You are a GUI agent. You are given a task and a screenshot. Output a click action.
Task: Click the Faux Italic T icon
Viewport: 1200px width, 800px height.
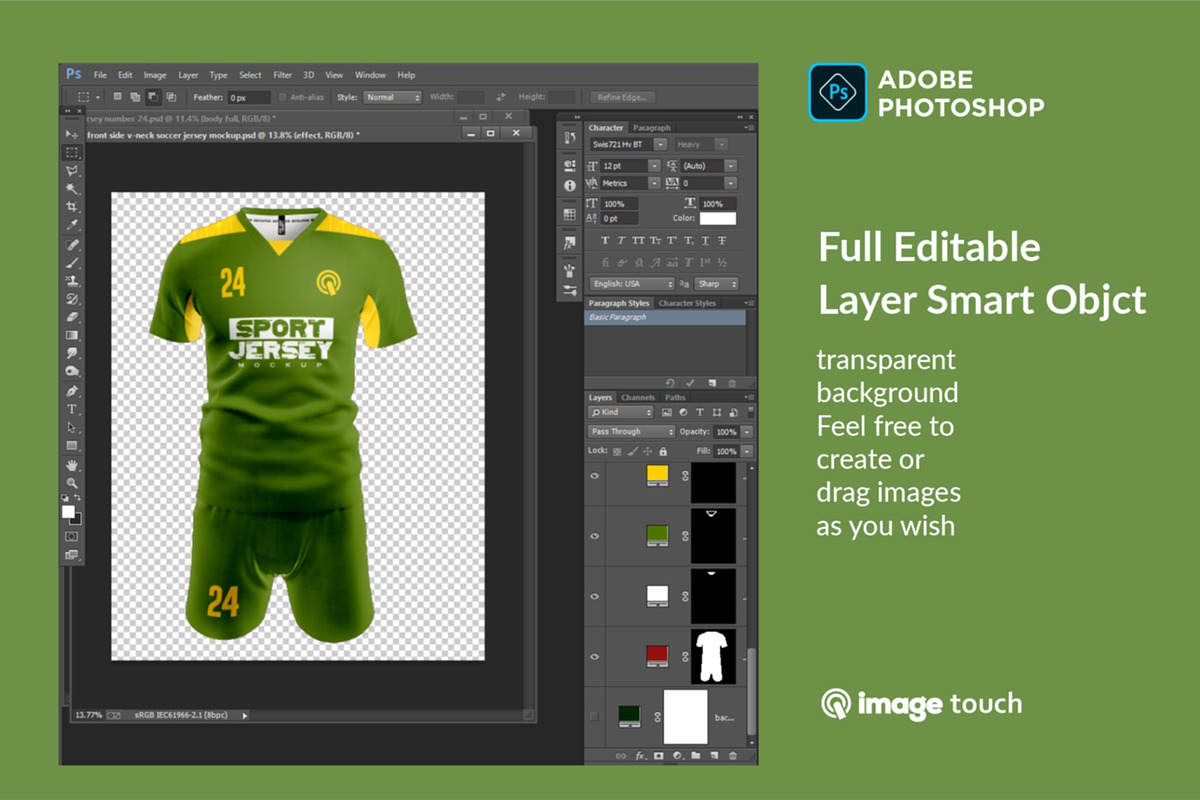(x=622, y=241)
